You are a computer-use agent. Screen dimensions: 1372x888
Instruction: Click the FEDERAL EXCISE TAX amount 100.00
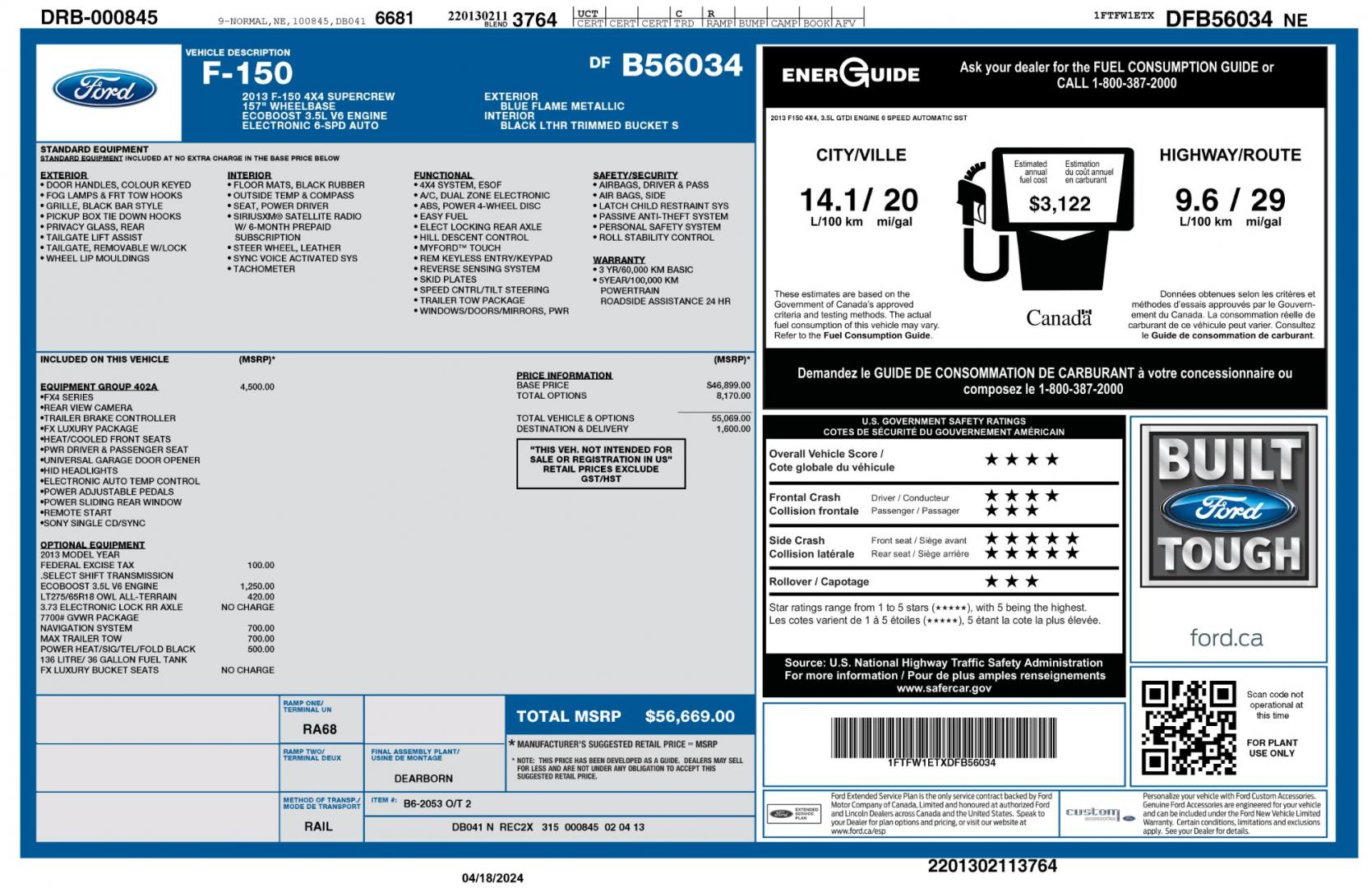tap(261, 566)
